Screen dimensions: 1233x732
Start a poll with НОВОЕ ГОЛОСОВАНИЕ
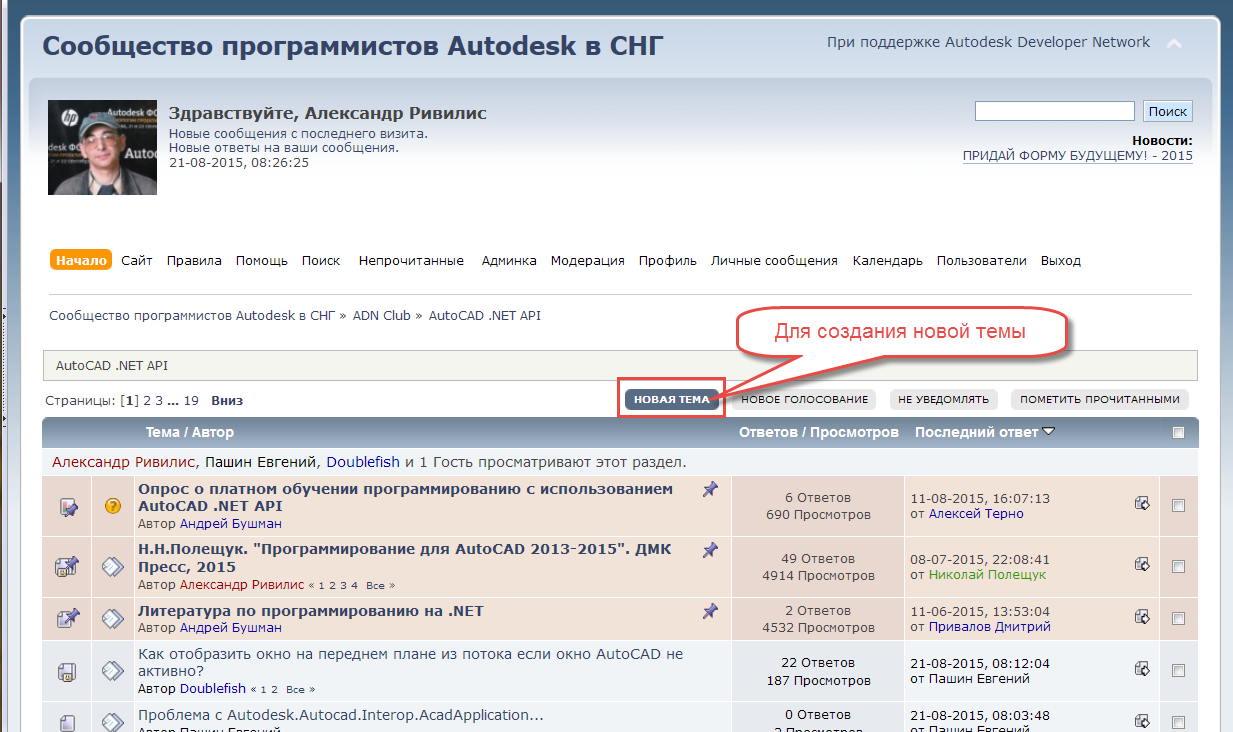click(x=804, y=400)
